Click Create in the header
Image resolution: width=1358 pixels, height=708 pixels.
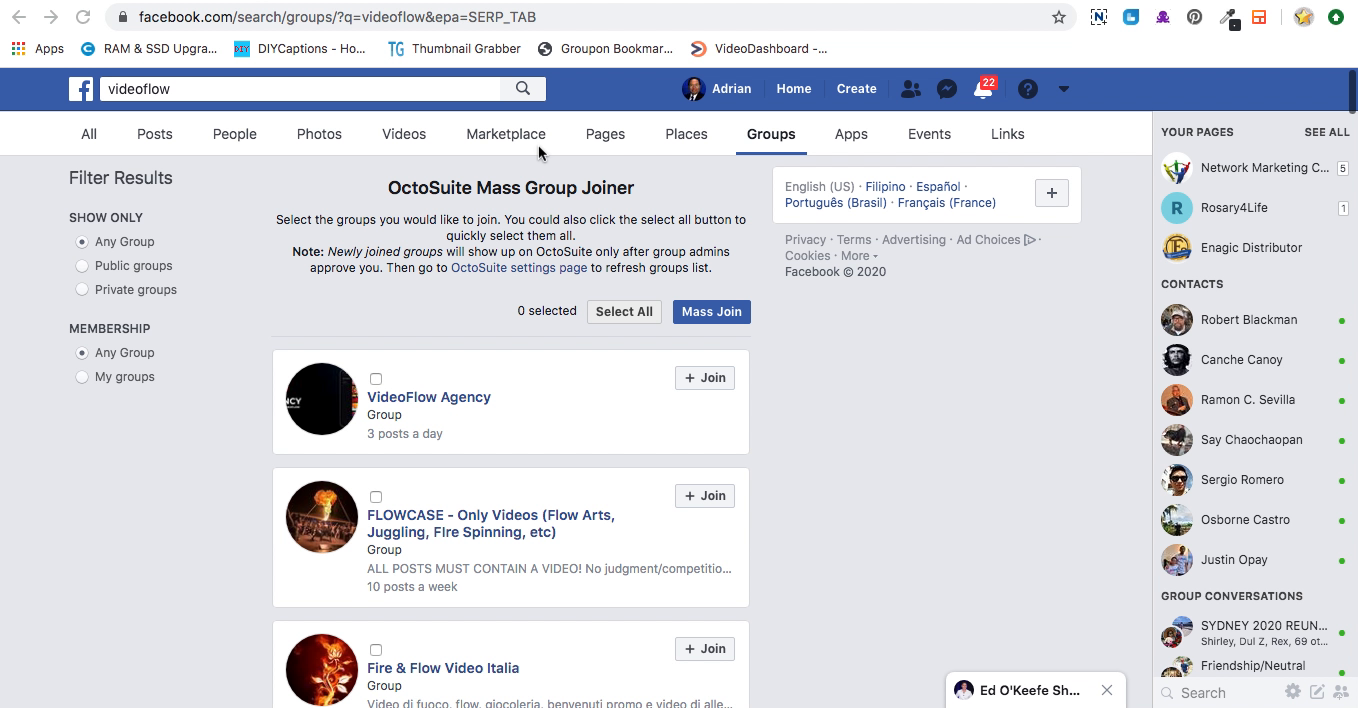point(857,89)
